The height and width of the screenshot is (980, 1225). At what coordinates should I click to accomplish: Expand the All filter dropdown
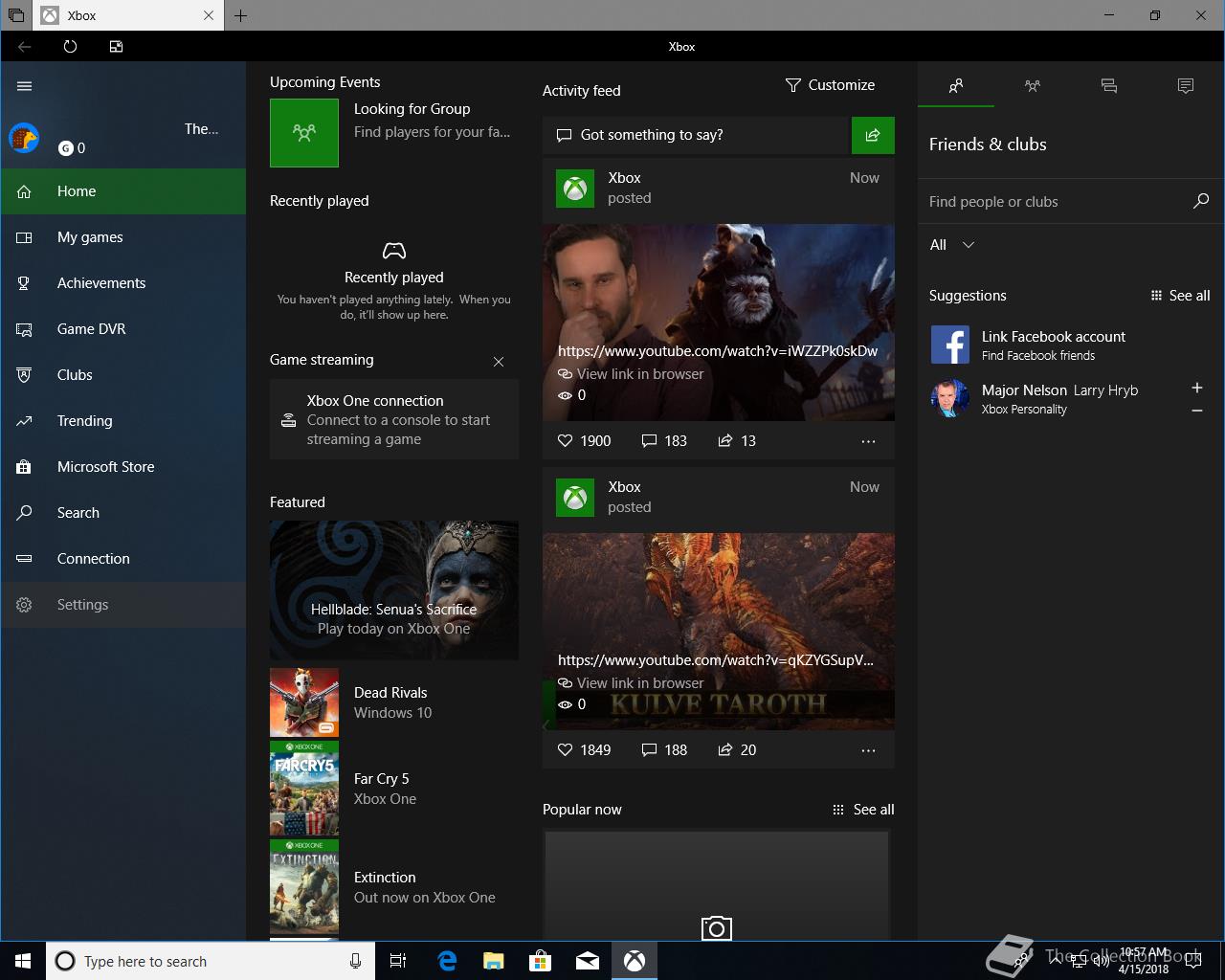pos(952,245)
